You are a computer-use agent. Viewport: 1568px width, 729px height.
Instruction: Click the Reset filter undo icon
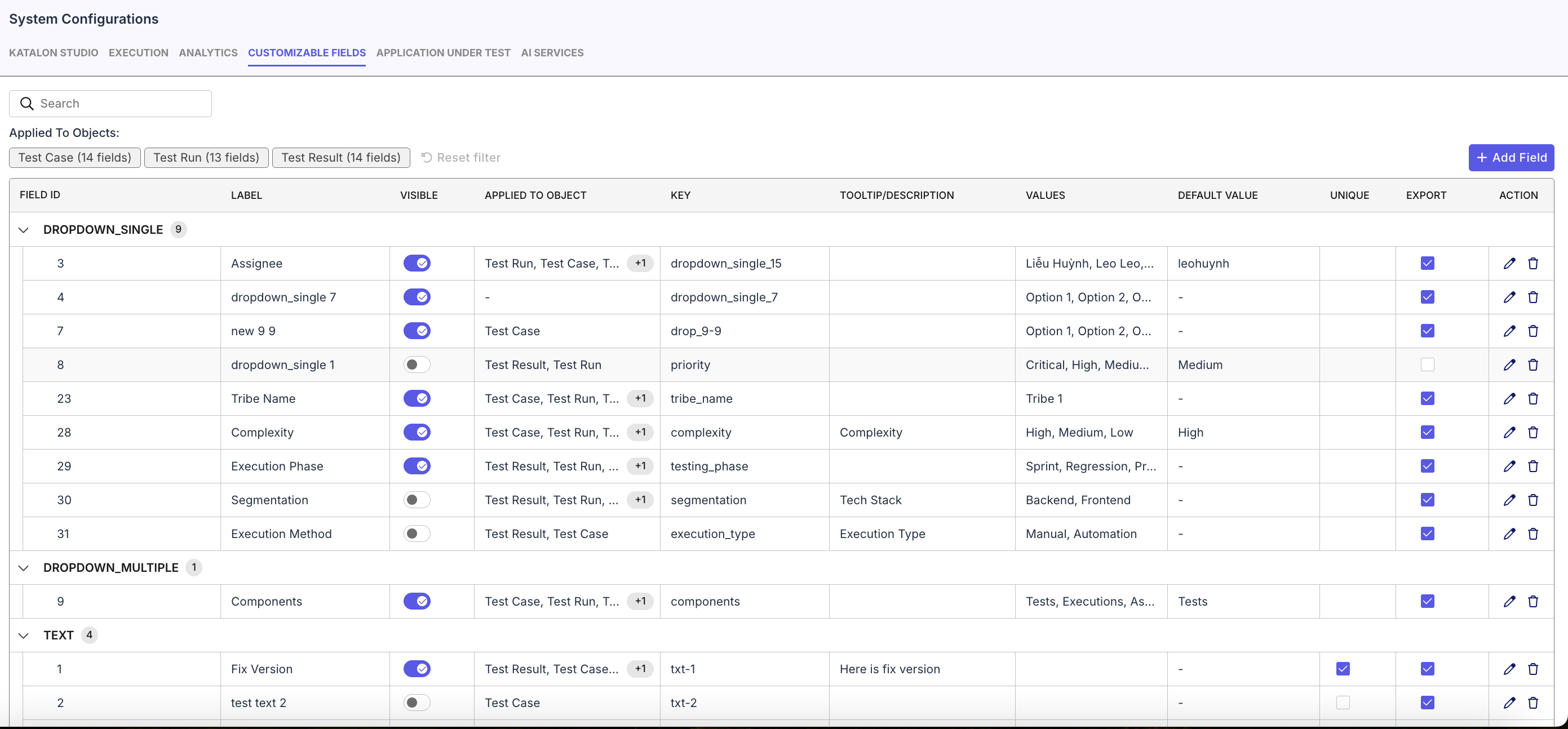coord(426,157)
